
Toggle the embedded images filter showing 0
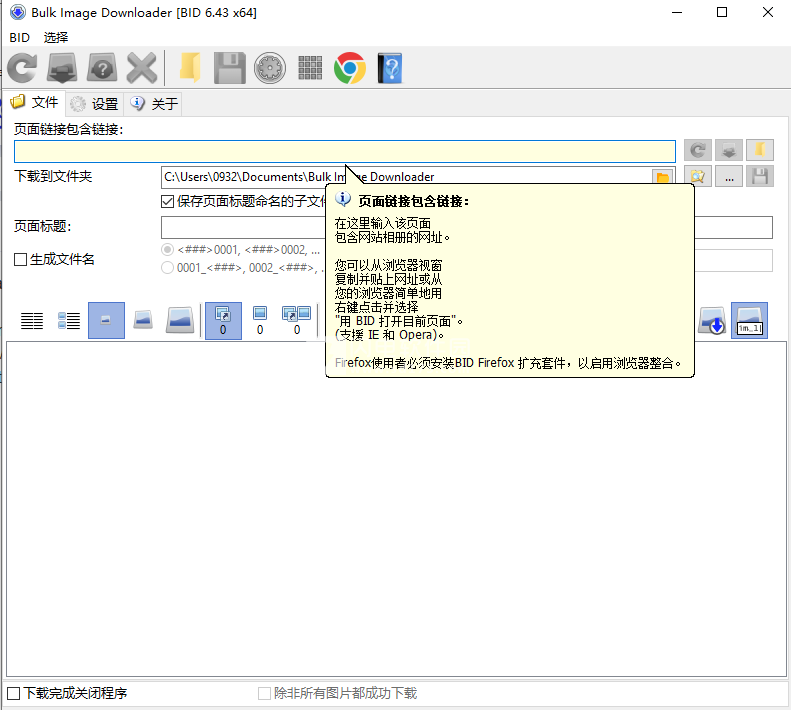coord(260,320)
